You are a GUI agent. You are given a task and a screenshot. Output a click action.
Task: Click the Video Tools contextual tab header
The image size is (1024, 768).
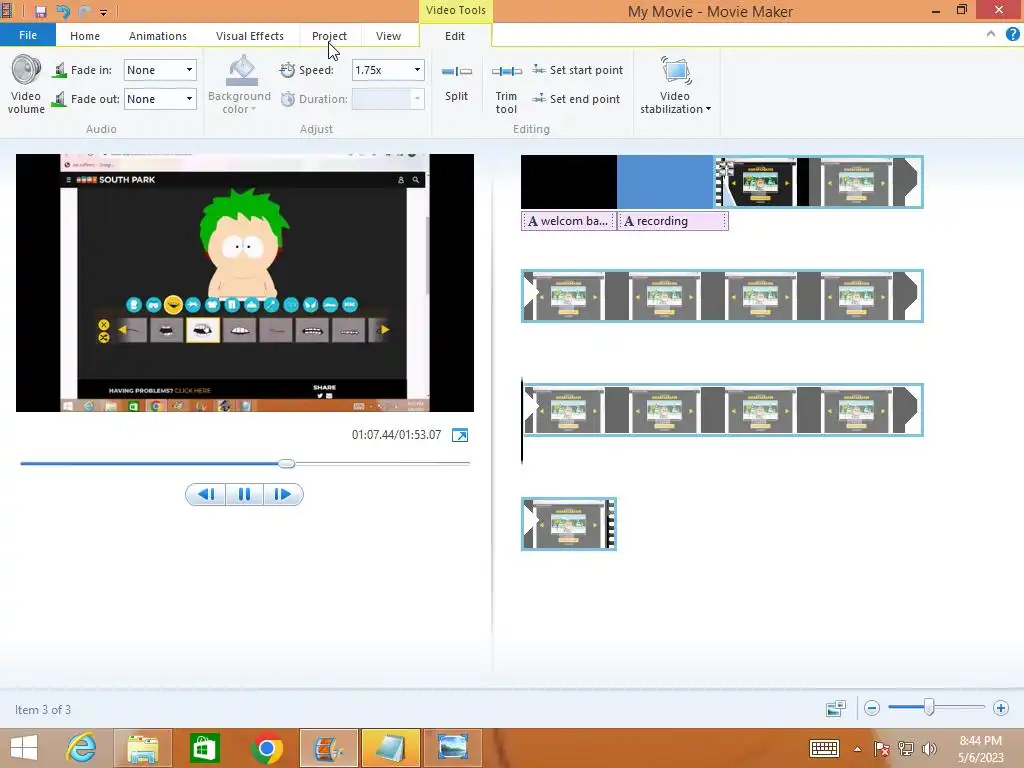455,10
